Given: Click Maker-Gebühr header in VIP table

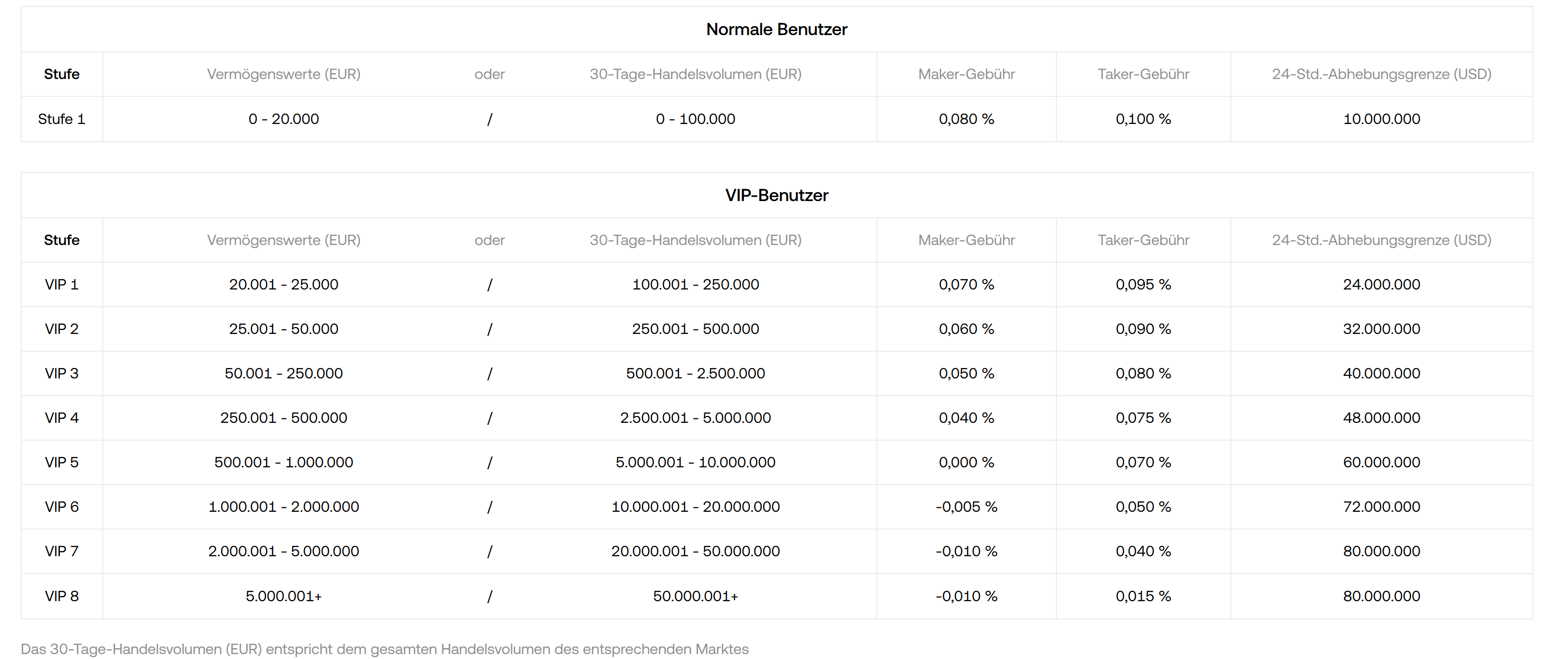Looking at the screenshot, I should tap(966, 241).
